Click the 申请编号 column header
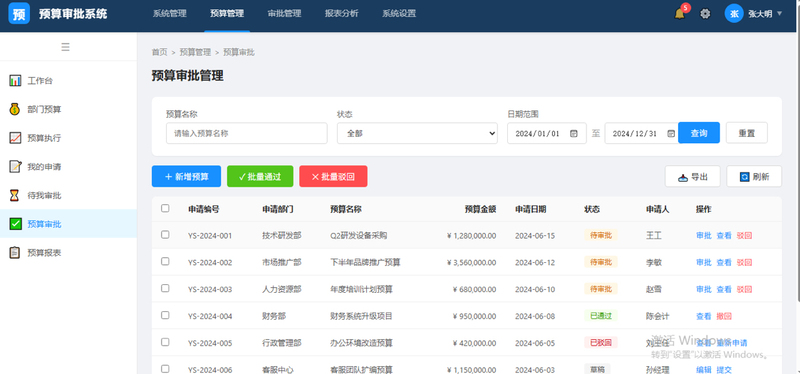 click(204, 209)
